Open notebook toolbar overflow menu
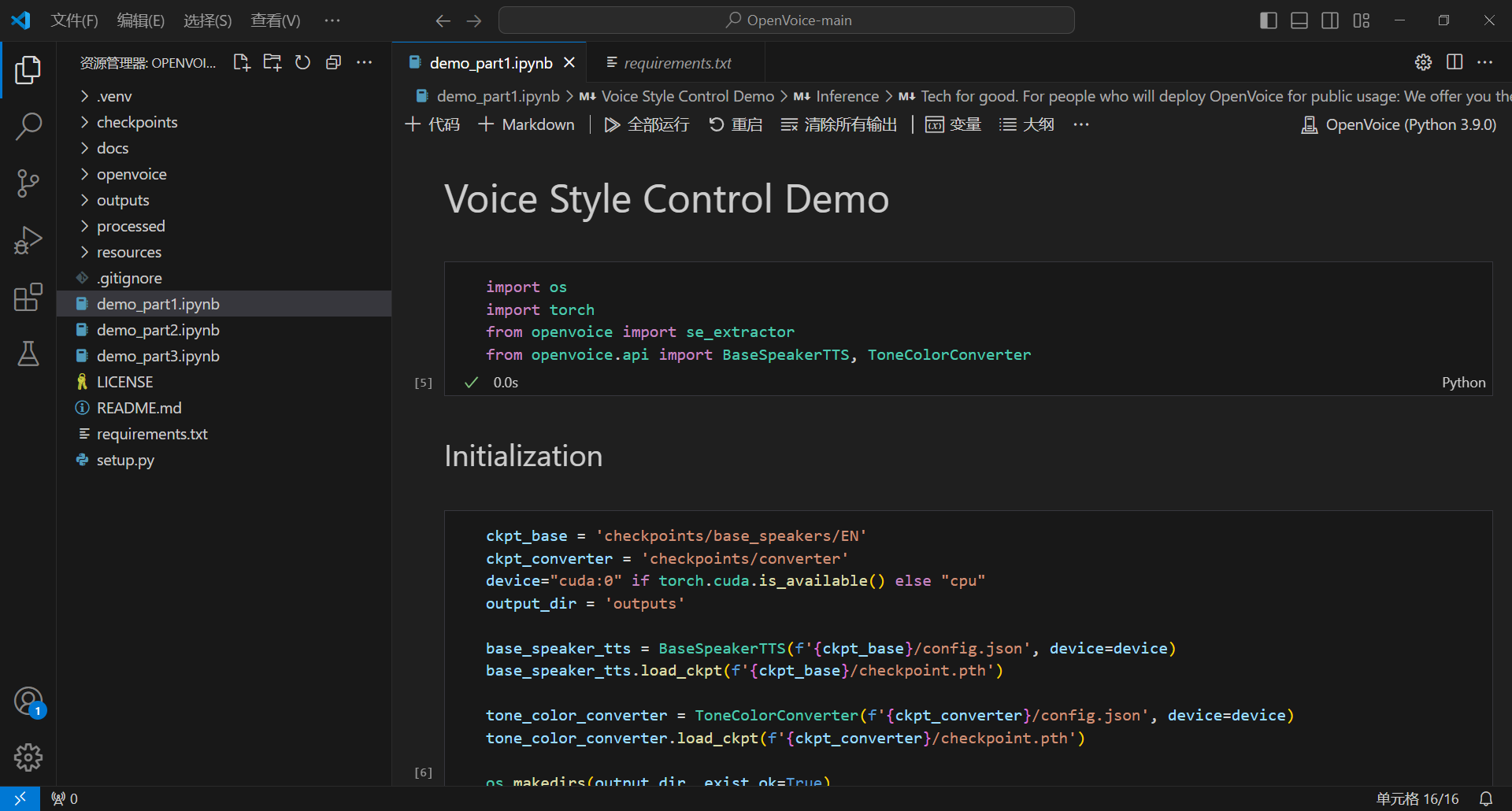Screen dimensions: 1512x811 pos(1081,124)
